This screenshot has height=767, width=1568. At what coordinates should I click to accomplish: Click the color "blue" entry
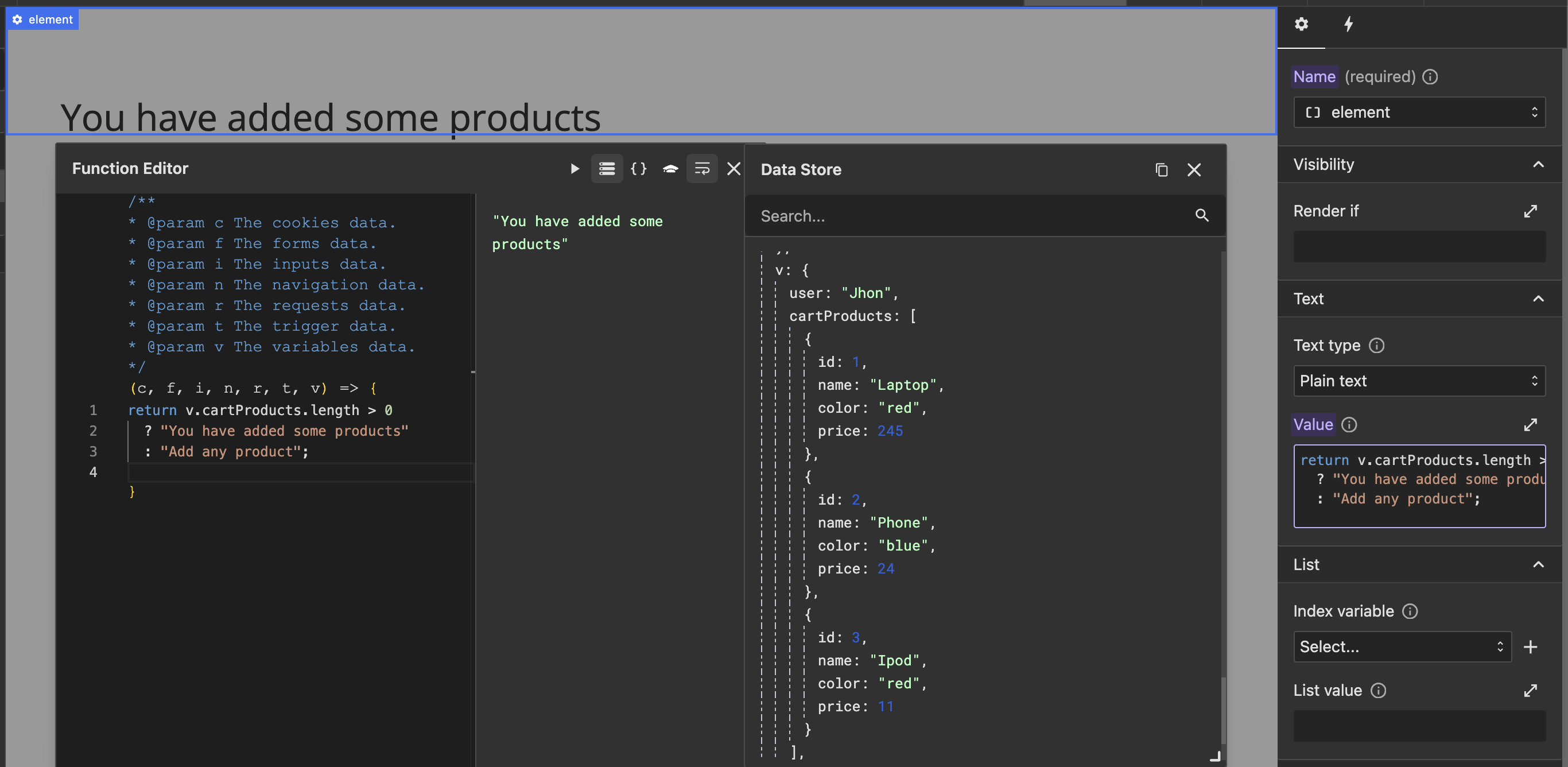(876, 545)
